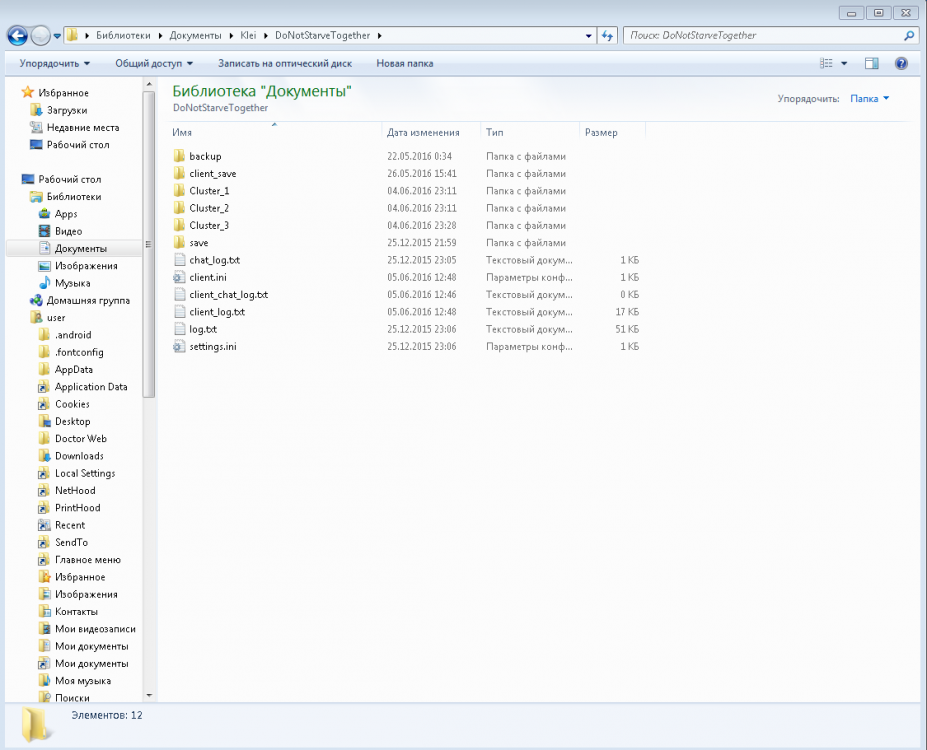Select the Cluster_3 folder icon
Viewport: 927px width, 750px height.
click(x=179, y=225)
